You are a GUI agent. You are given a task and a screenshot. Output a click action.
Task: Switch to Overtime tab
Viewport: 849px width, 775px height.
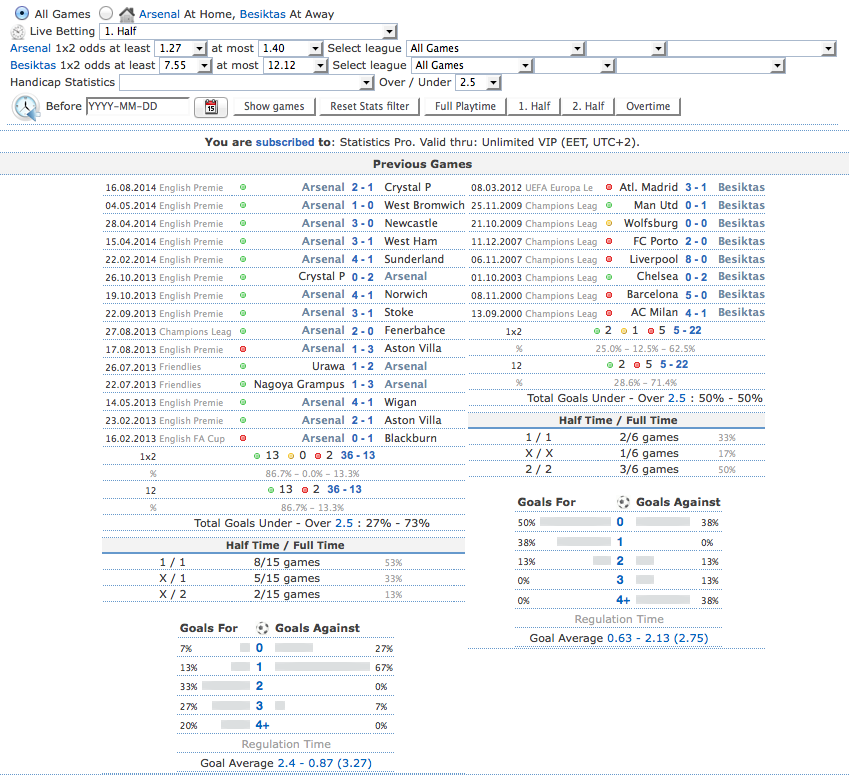648,107
